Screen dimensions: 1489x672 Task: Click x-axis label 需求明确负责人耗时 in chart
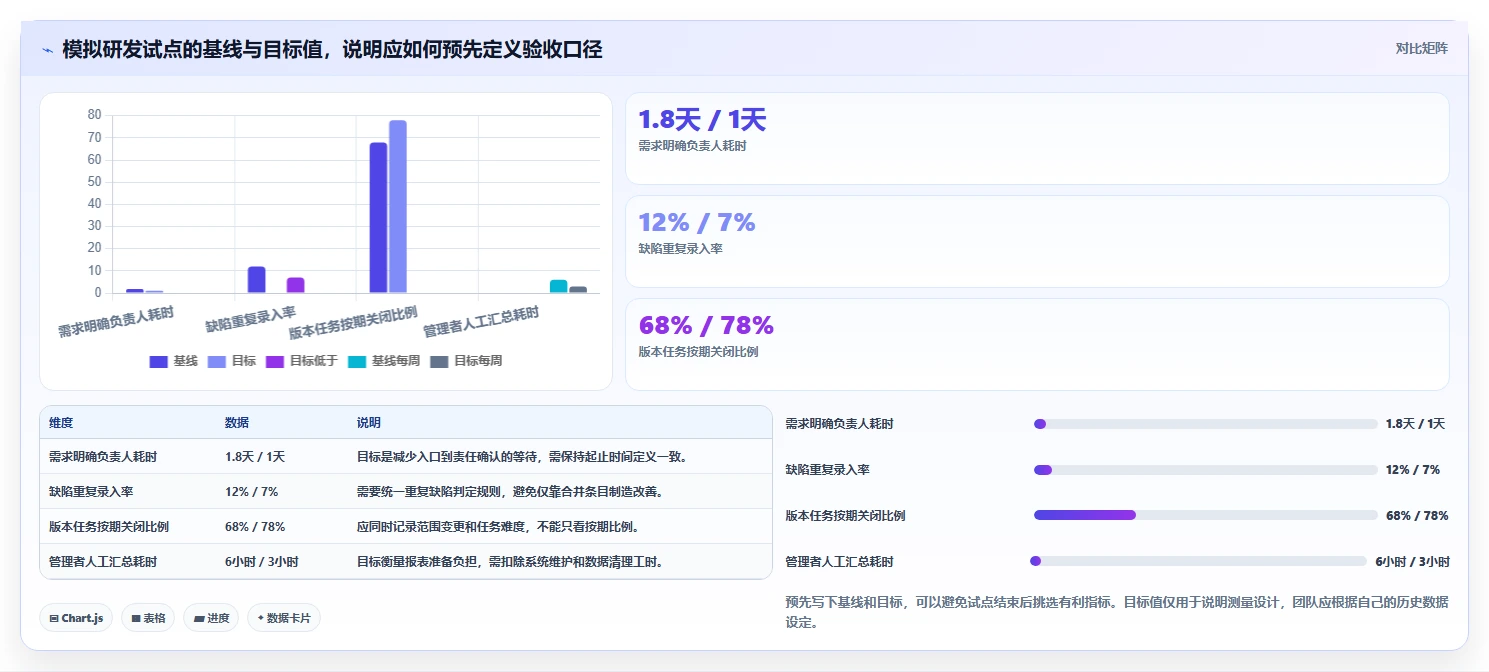tap(116, 323)
